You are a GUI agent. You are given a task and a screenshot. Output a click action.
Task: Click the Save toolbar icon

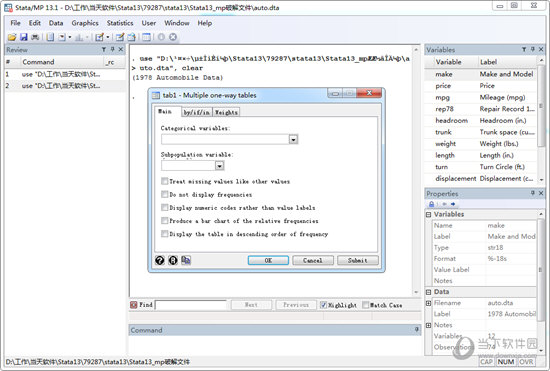(24, 37)
